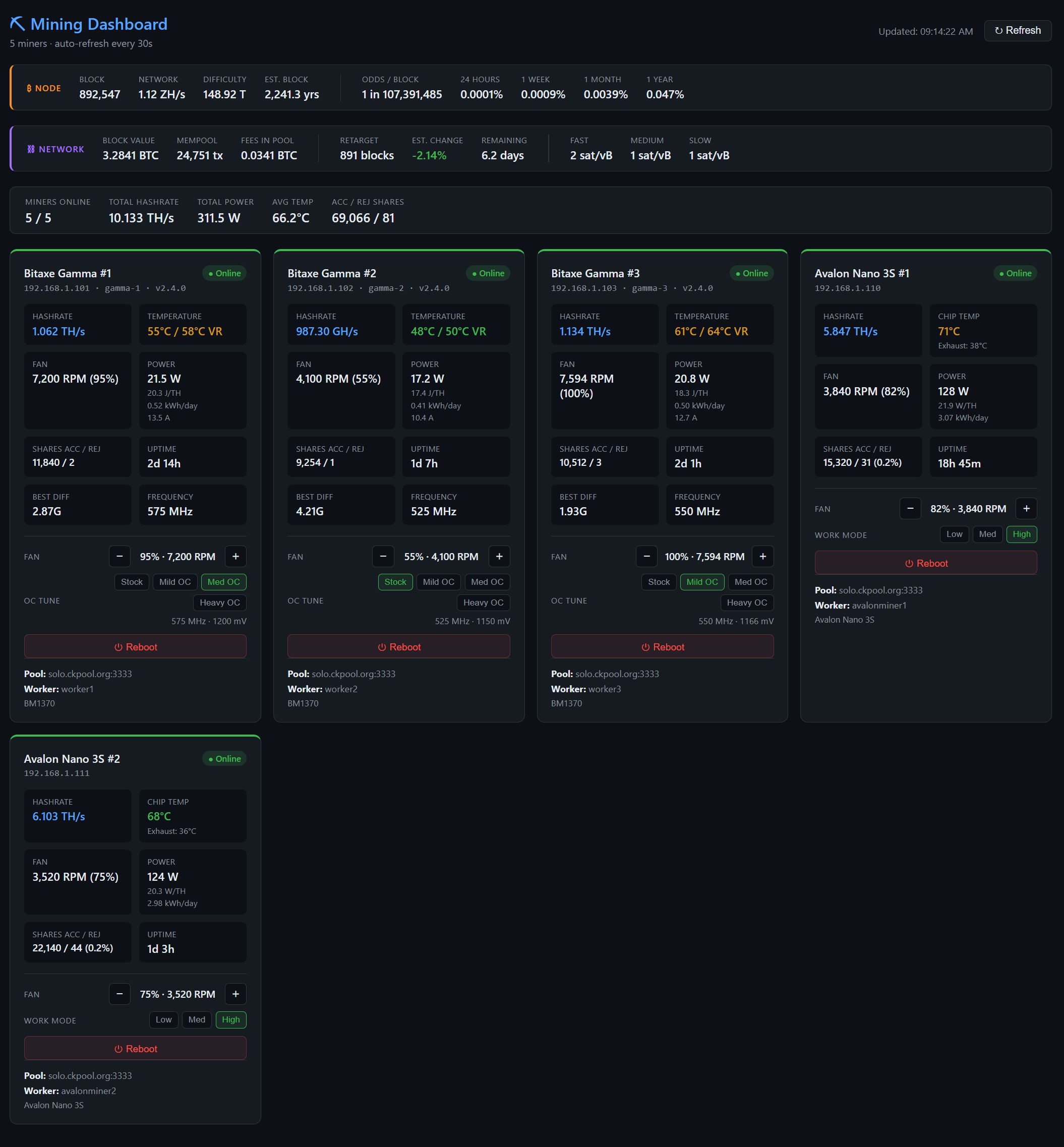Click Online status badge of Bitaxe Gamma #1
1064x1147 pixels.
click(x=224, y=273)
